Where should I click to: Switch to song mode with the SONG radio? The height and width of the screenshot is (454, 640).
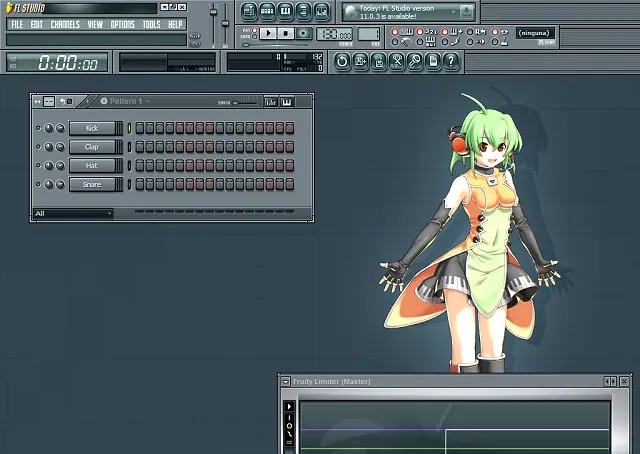click(255, 36)
